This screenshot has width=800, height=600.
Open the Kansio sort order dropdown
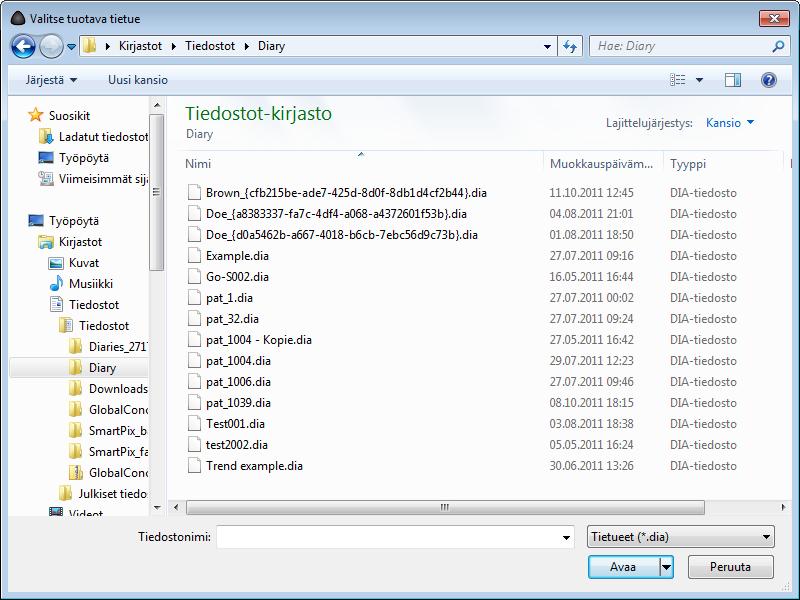[730, 123]
